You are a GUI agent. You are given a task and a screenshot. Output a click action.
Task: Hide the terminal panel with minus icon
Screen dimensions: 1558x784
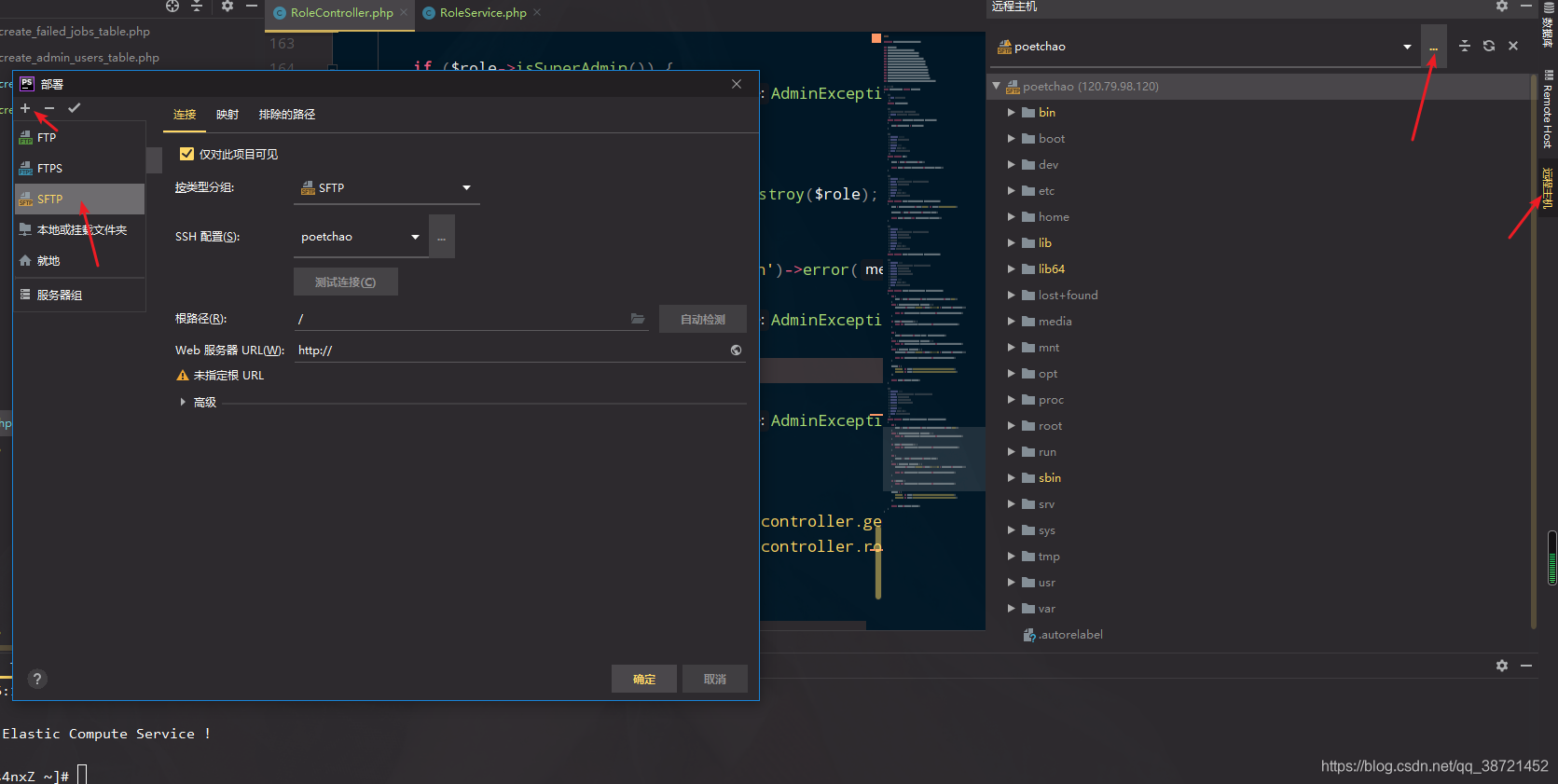coord(1526,666)
